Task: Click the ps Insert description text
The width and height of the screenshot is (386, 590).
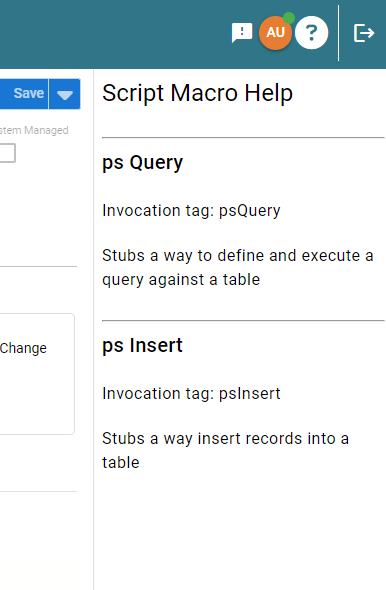Action: [225, 450]
